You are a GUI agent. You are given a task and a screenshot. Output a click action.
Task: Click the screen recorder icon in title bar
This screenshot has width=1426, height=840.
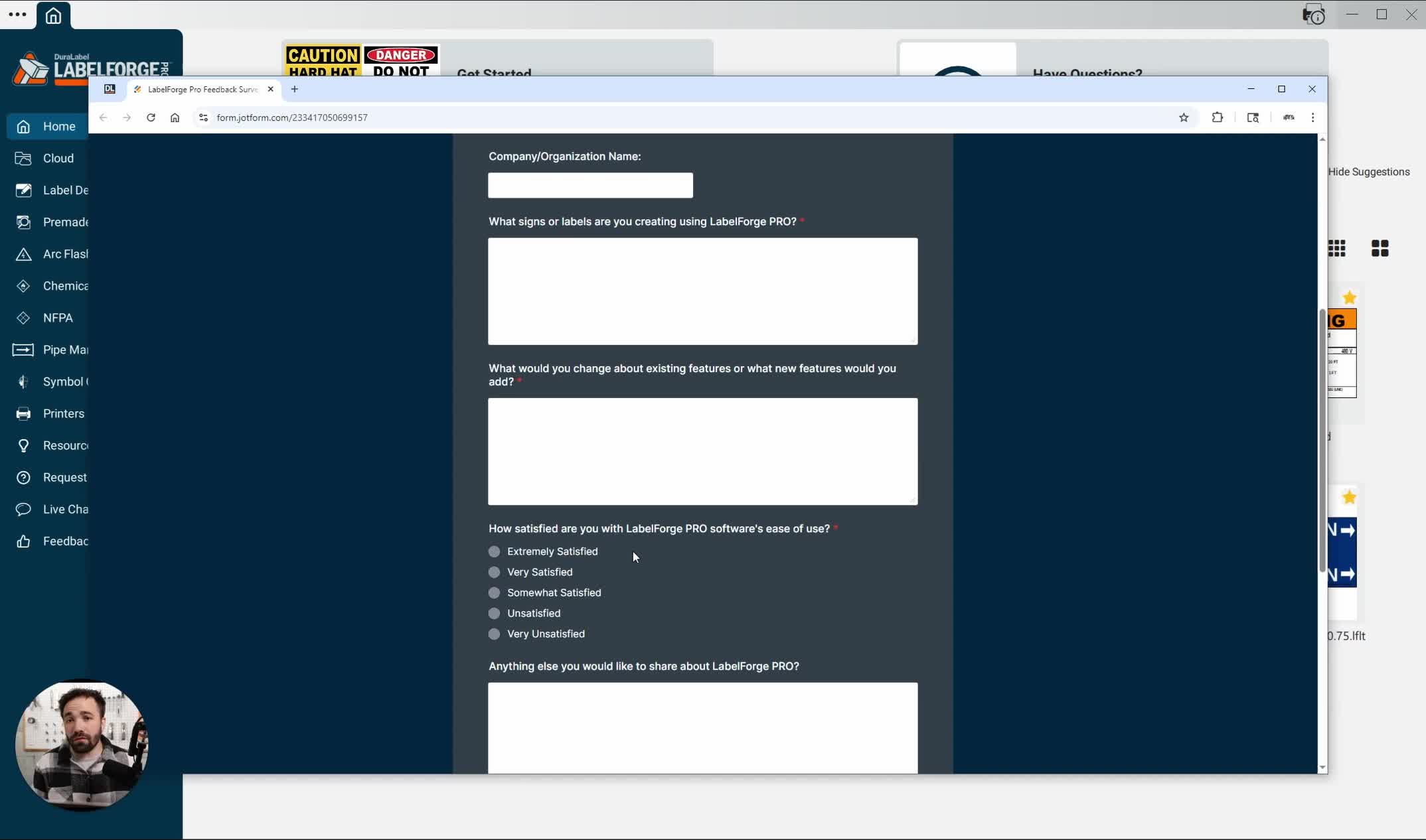tap(1314, 14)
